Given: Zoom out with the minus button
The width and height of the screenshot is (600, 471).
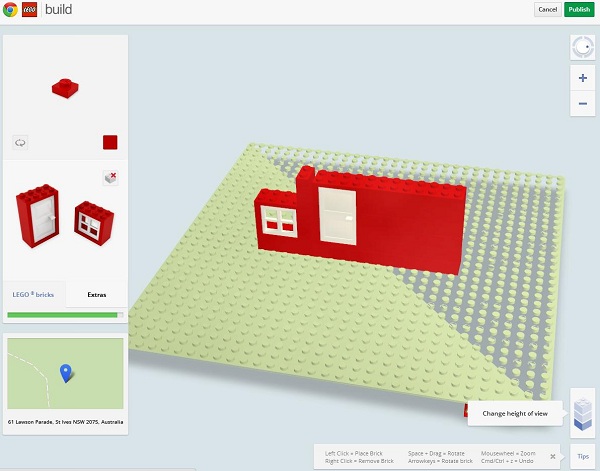Looking at the screenshot, I should click(582, 103).
